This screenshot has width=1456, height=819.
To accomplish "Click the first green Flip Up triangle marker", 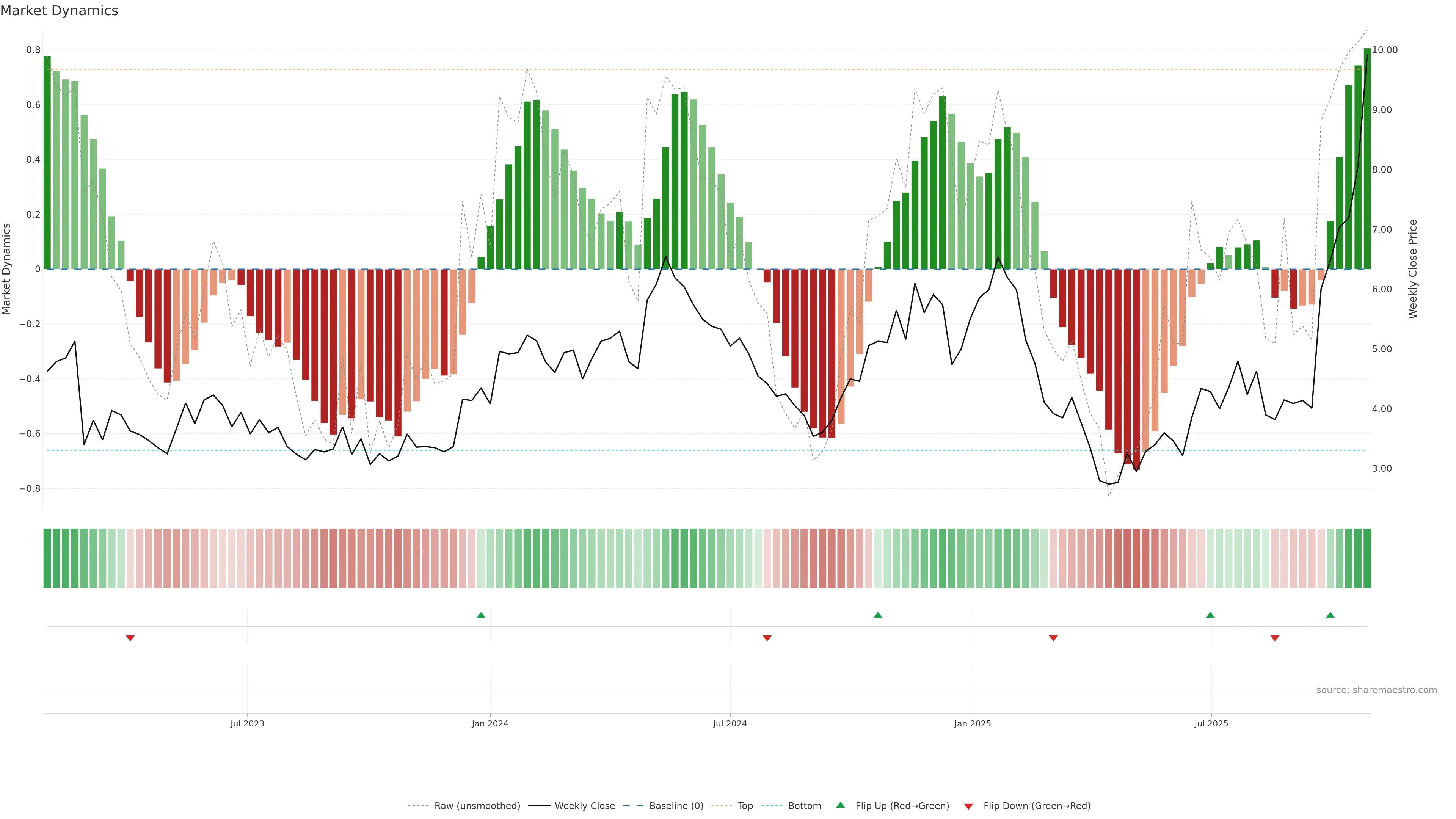I will click(481, 615).
